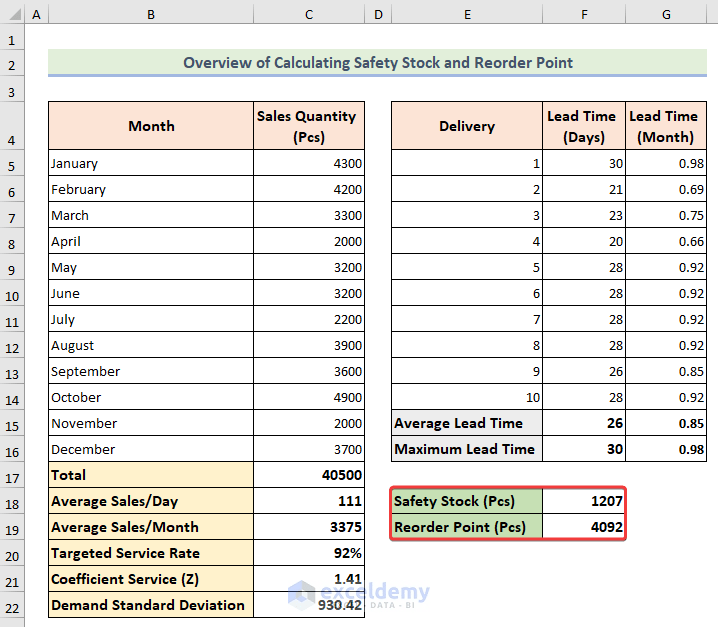Select the 'September' cell
The height and width of the screenshot is (627, 718).
pos(151,371)
